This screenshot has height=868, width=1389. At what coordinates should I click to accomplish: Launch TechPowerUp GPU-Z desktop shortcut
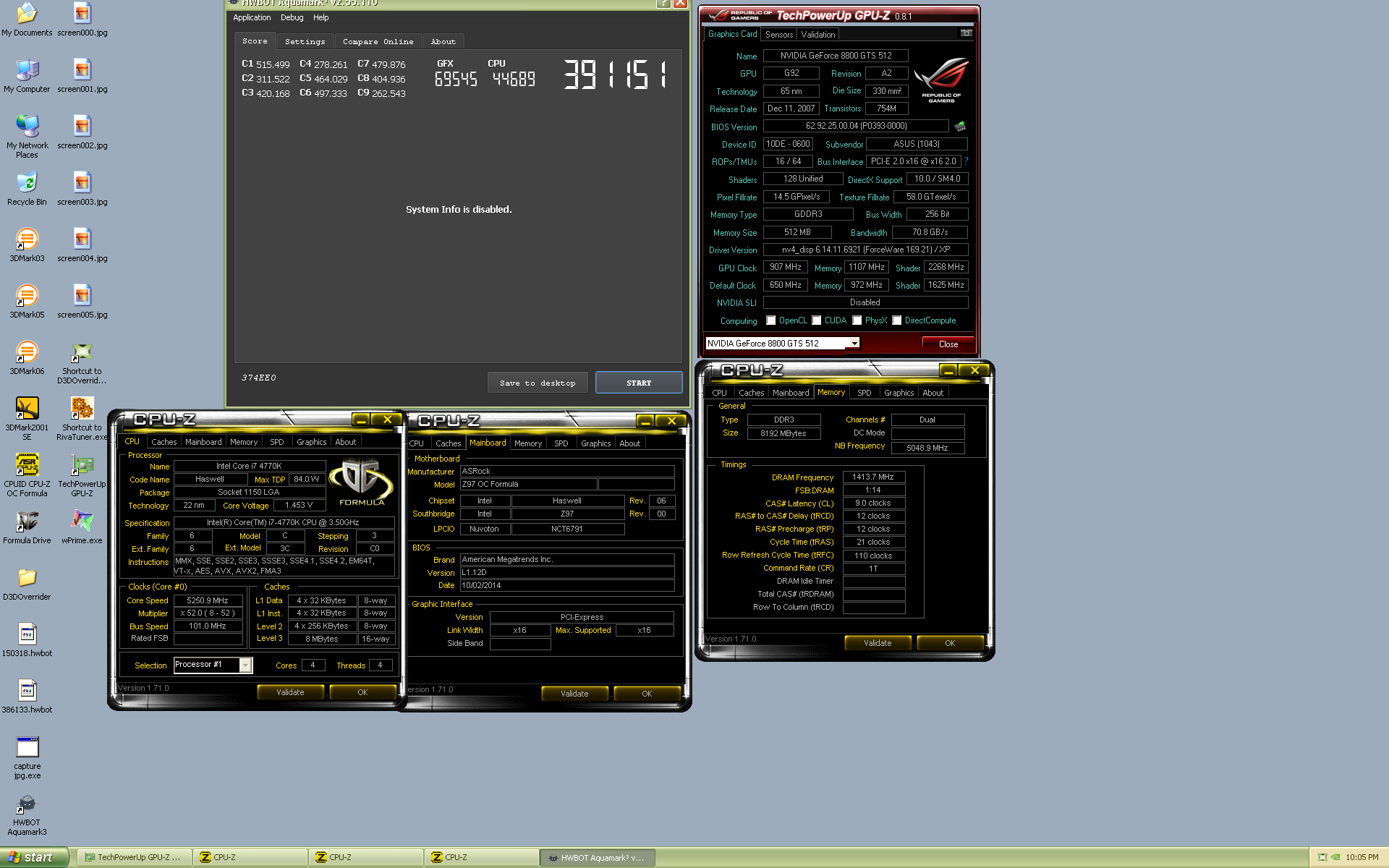click(x=82, y=475)
